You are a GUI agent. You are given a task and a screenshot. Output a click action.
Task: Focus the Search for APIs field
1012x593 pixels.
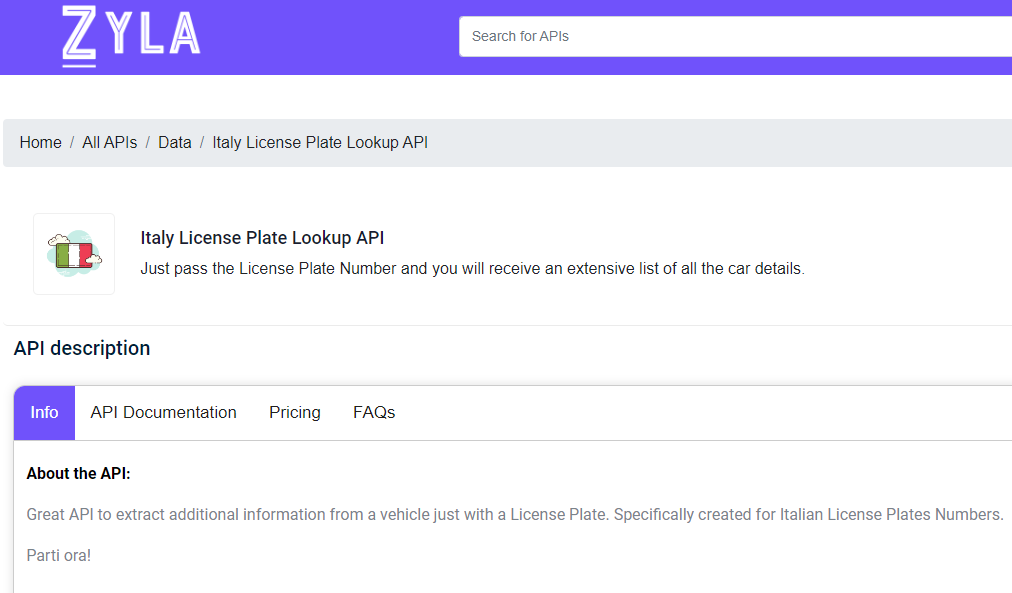[735, 36]
